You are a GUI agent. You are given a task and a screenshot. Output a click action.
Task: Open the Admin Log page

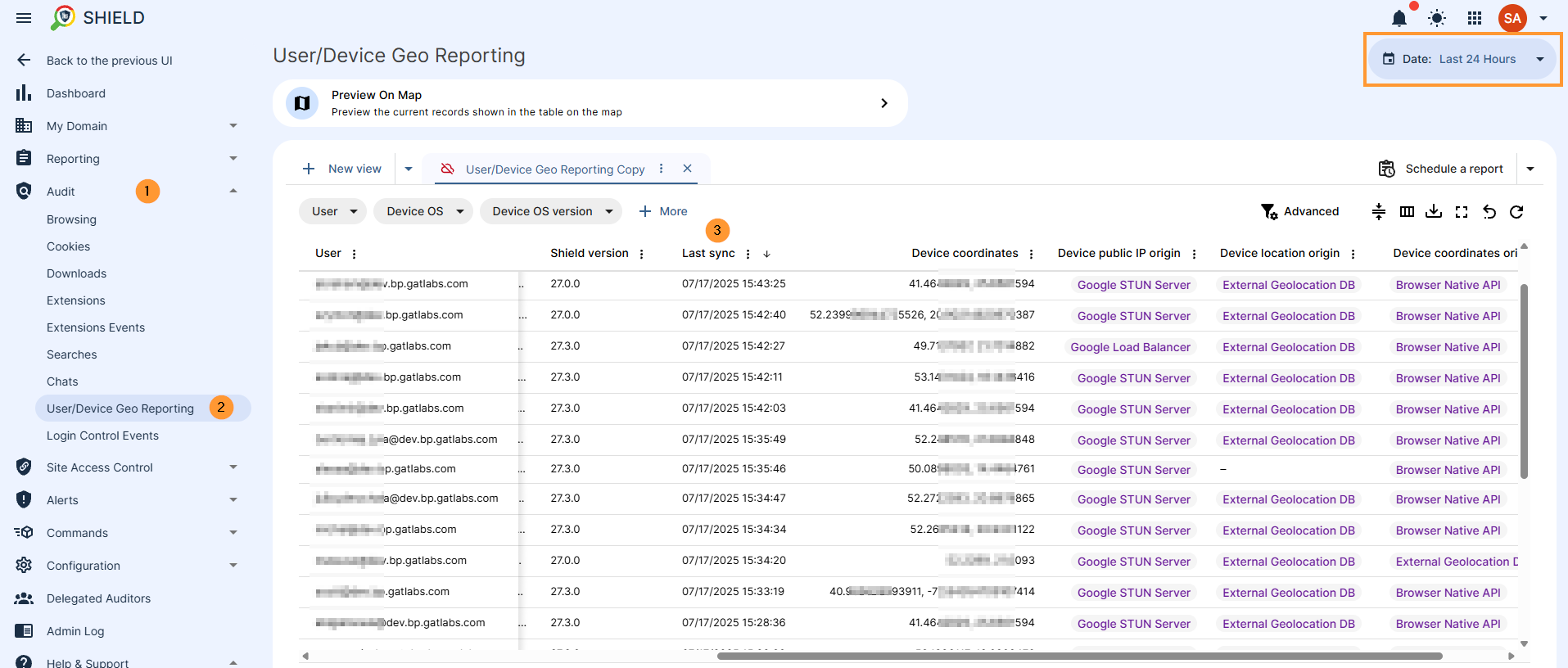pyautogui.click(x=75, y=631)
